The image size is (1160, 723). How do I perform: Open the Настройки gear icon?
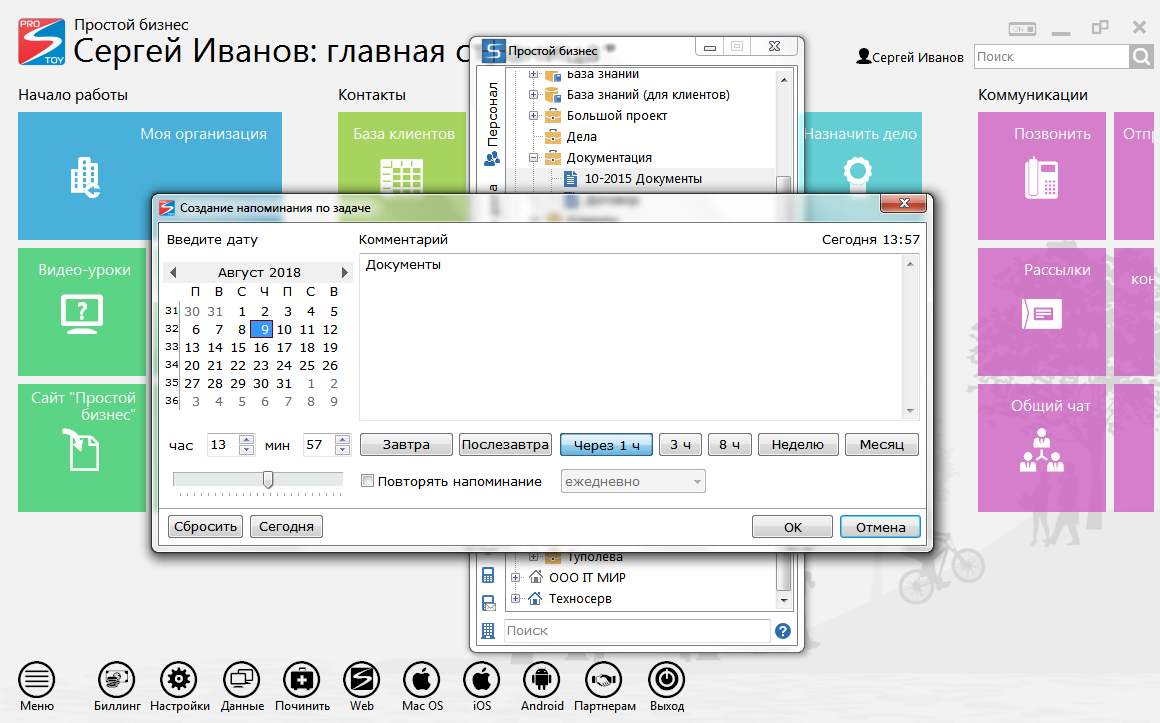tap(179, 679)
